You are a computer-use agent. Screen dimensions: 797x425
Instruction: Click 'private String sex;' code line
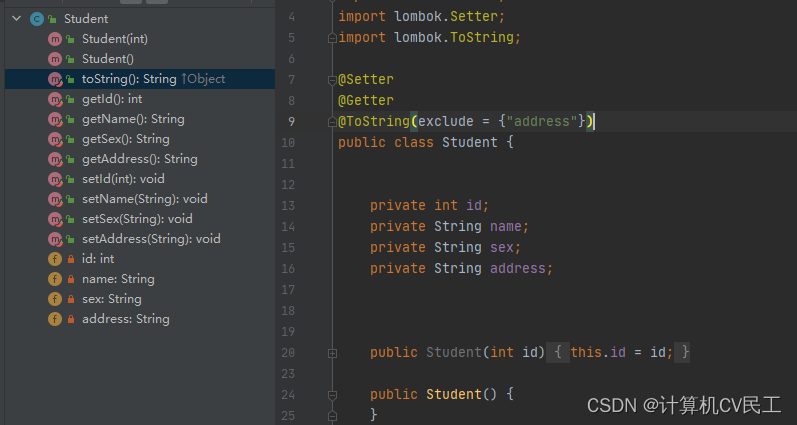(x=445, y=247)
